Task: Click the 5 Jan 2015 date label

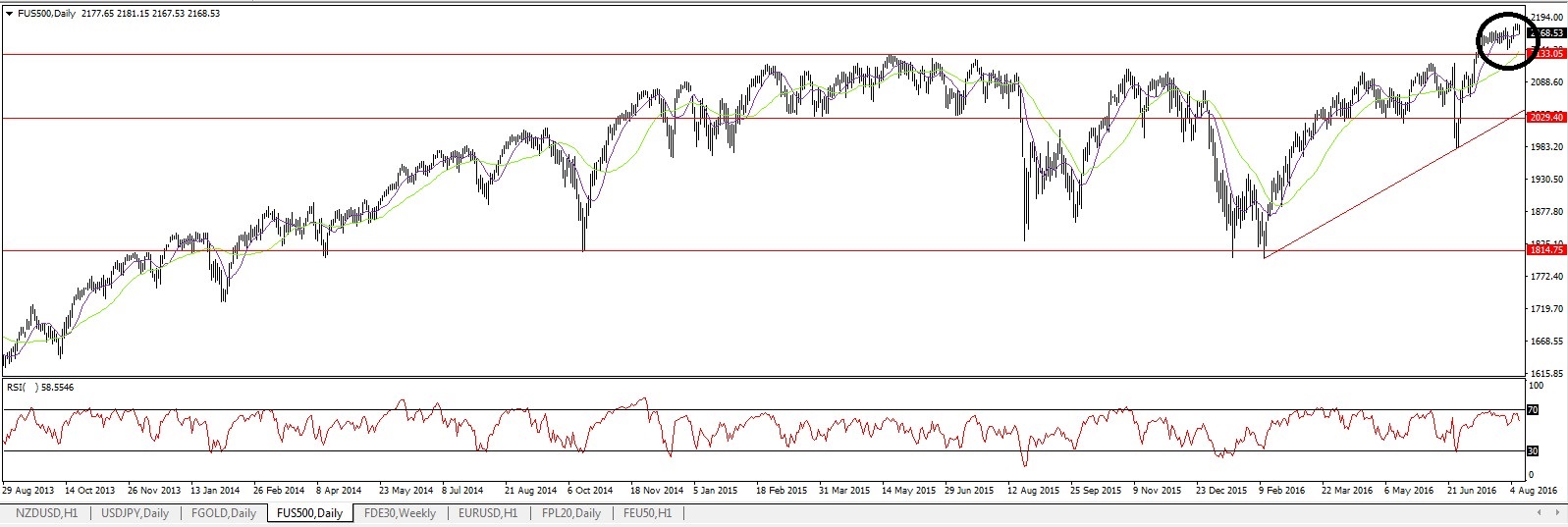Action: tap(716, 490)
